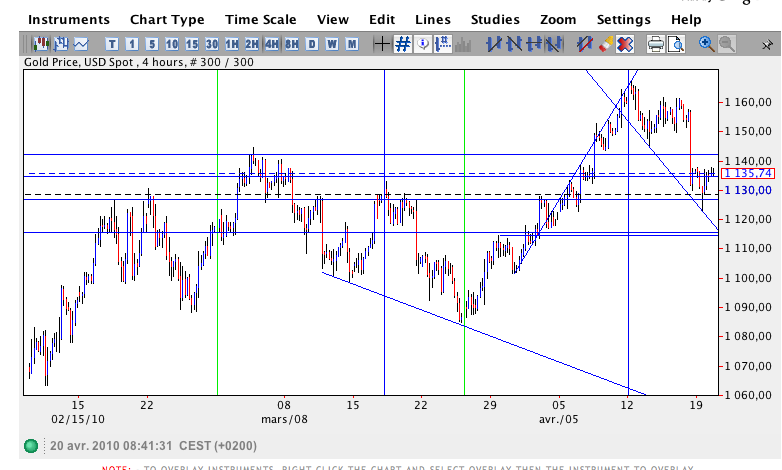Click the crosshair cursor tool

pyautogui.click(x=382, y=44)
